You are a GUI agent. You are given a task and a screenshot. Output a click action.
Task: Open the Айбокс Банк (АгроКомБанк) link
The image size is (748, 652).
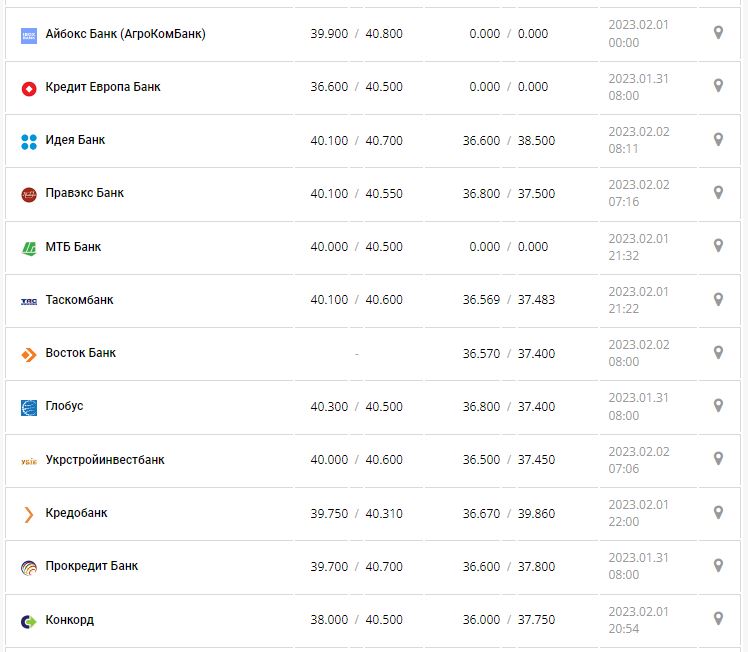tap(125, 34)
